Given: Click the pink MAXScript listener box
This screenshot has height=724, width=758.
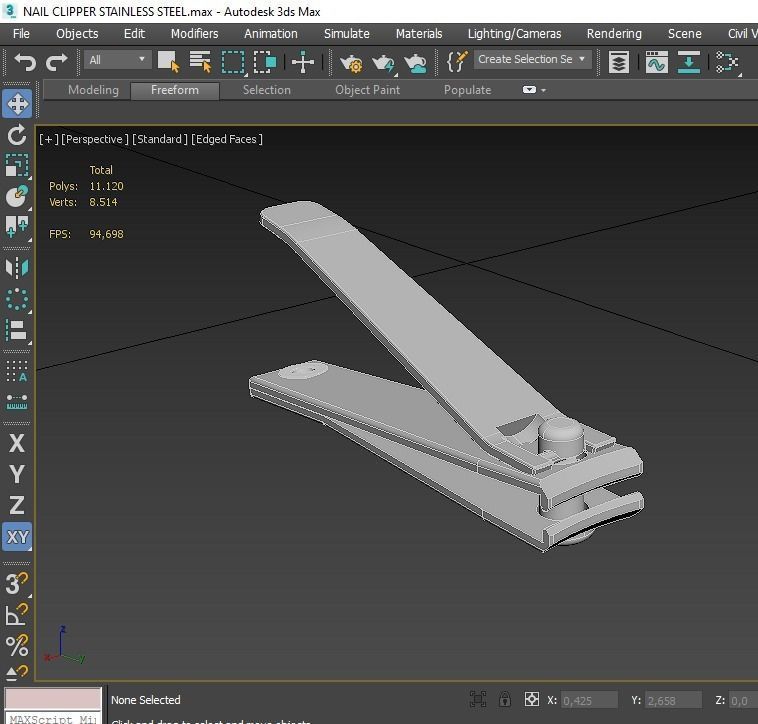Looking at the screenshot, I should [53, 699].
